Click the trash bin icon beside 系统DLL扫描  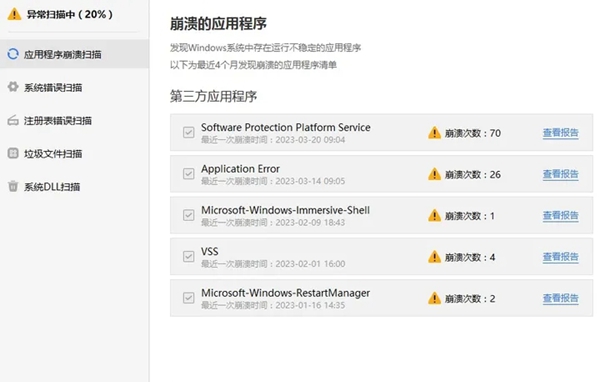point(13,186)
